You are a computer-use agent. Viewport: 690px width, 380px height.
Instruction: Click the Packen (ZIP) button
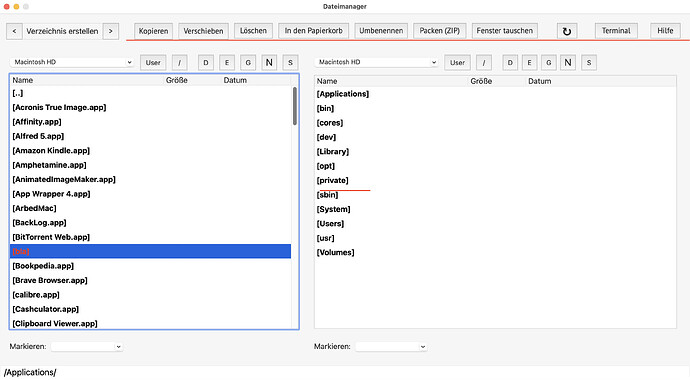440,31
